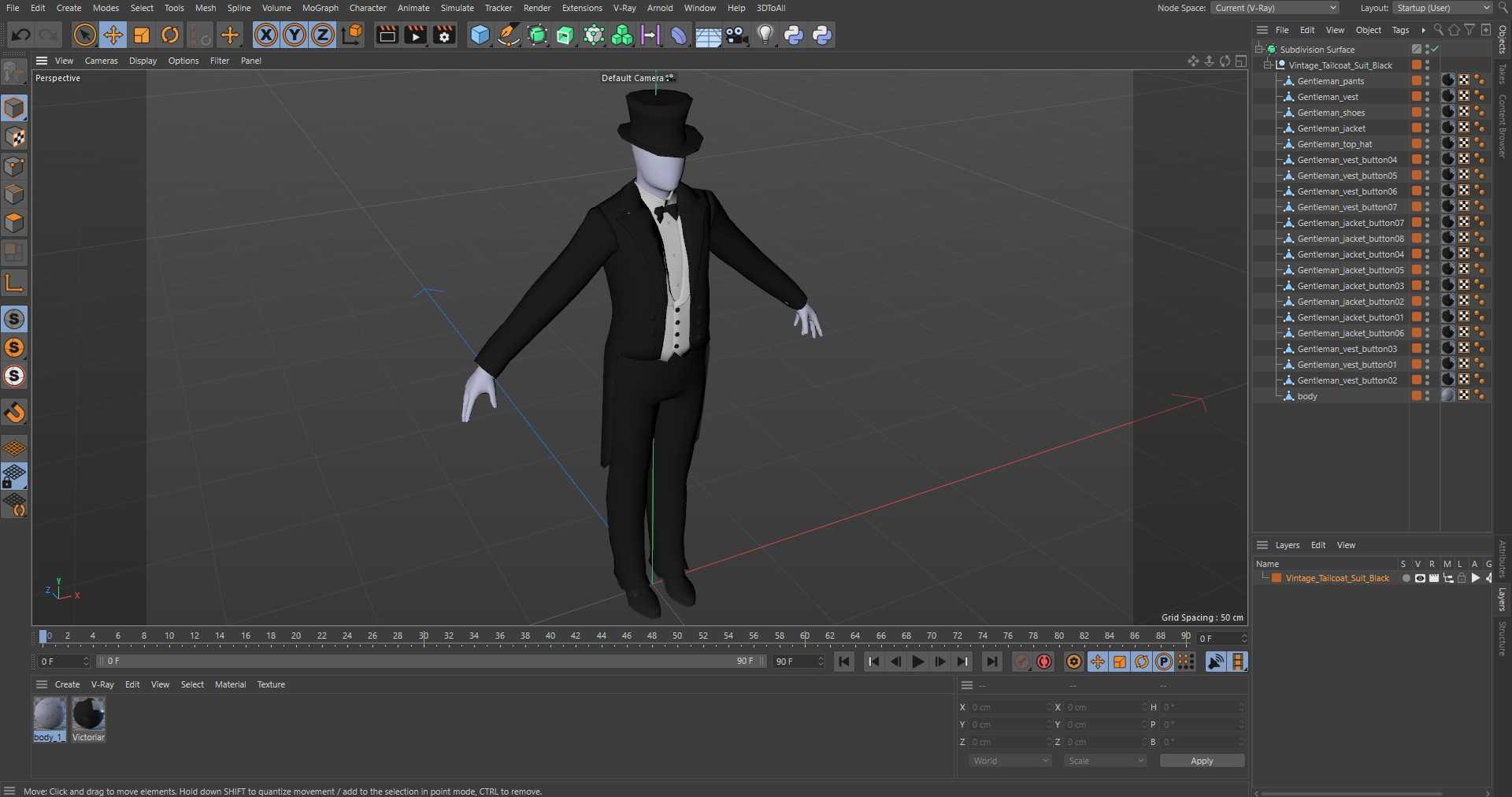Activate the Rotate tool
The height and width of the screenshot is (797, 1512).
click(x=170, y=35)
